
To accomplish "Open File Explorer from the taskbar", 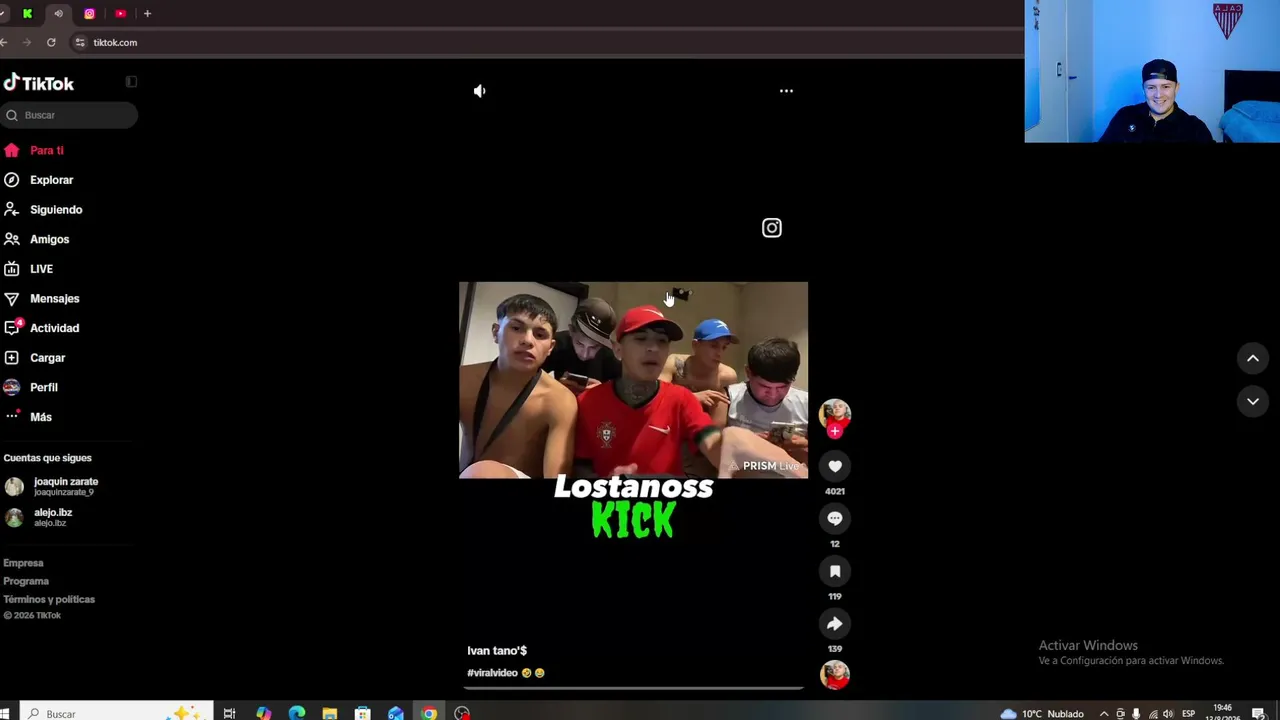I will coord(329,713).
